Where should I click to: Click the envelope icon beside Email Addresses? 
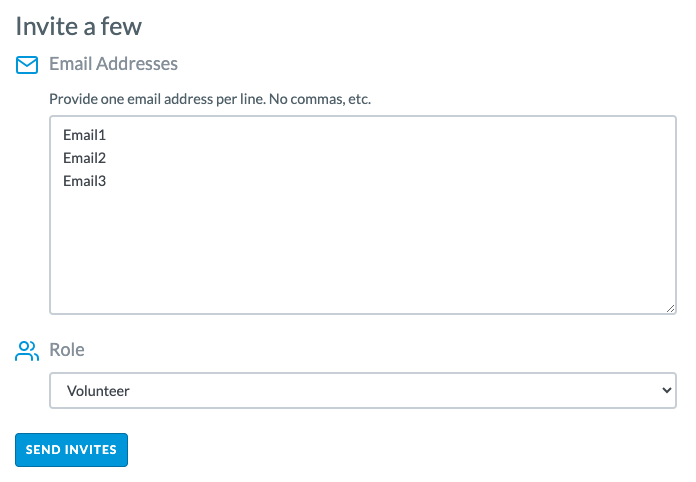coord(27,65)
